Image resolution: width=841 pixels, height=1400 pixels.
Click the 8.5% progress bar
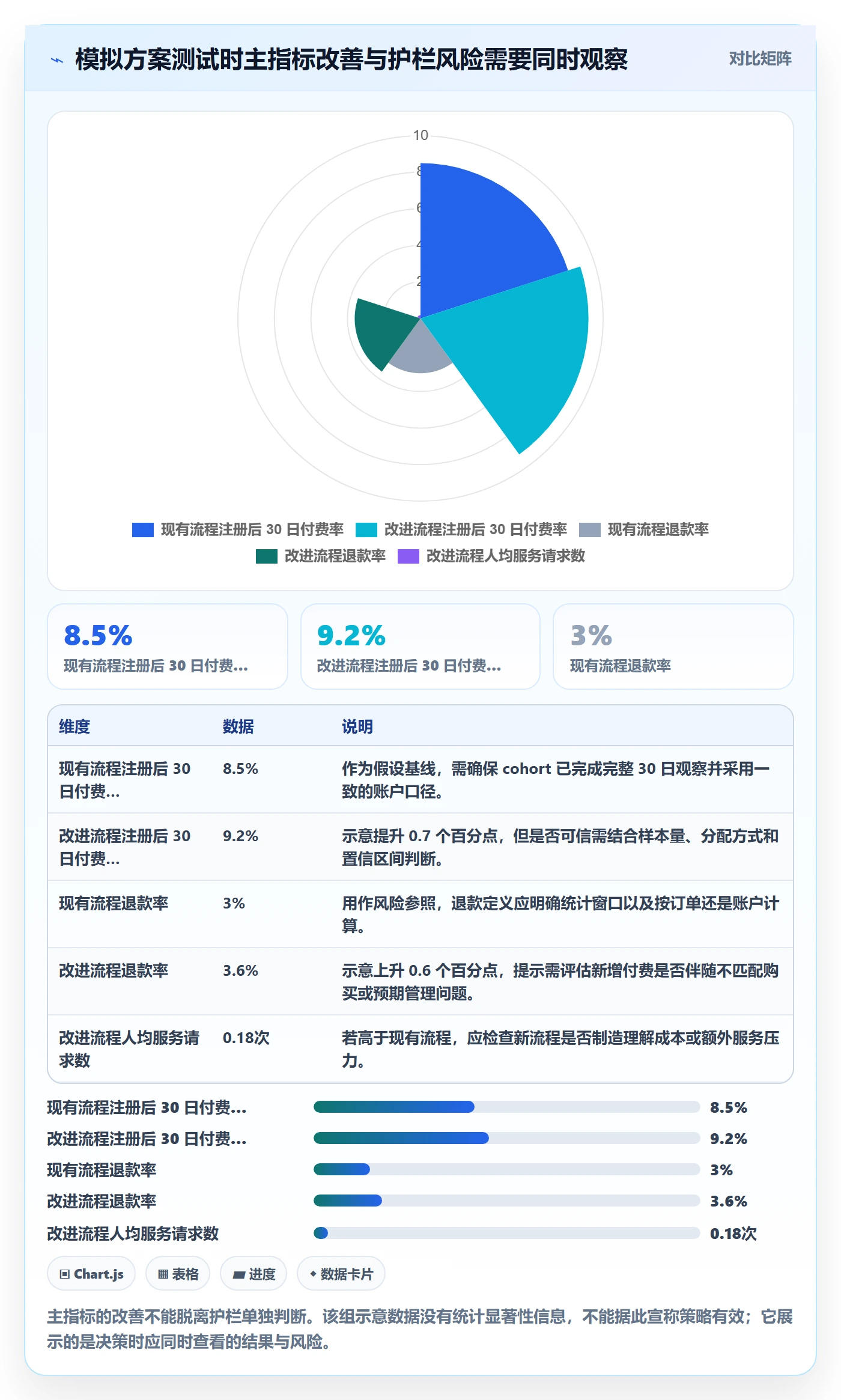pyautogui.click(x=507, y=1107)
